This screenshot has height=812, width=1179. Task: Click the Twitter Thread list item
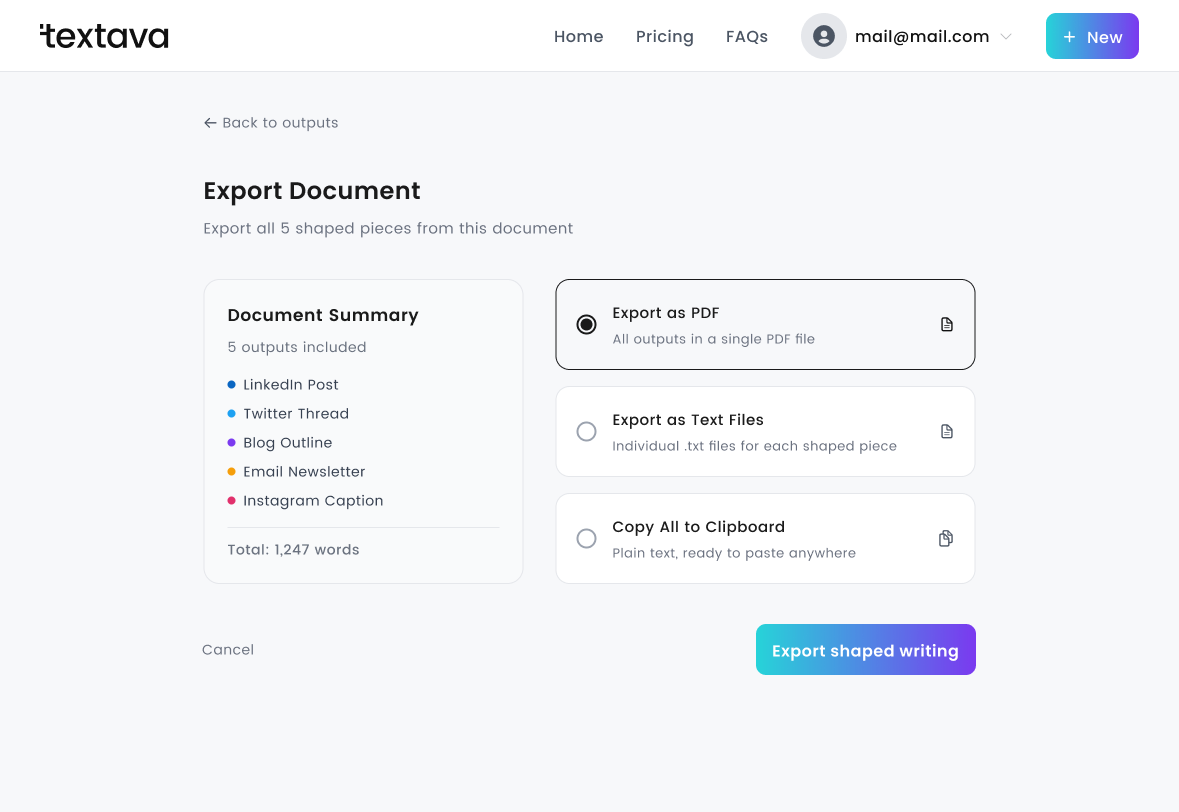point(288,414)
